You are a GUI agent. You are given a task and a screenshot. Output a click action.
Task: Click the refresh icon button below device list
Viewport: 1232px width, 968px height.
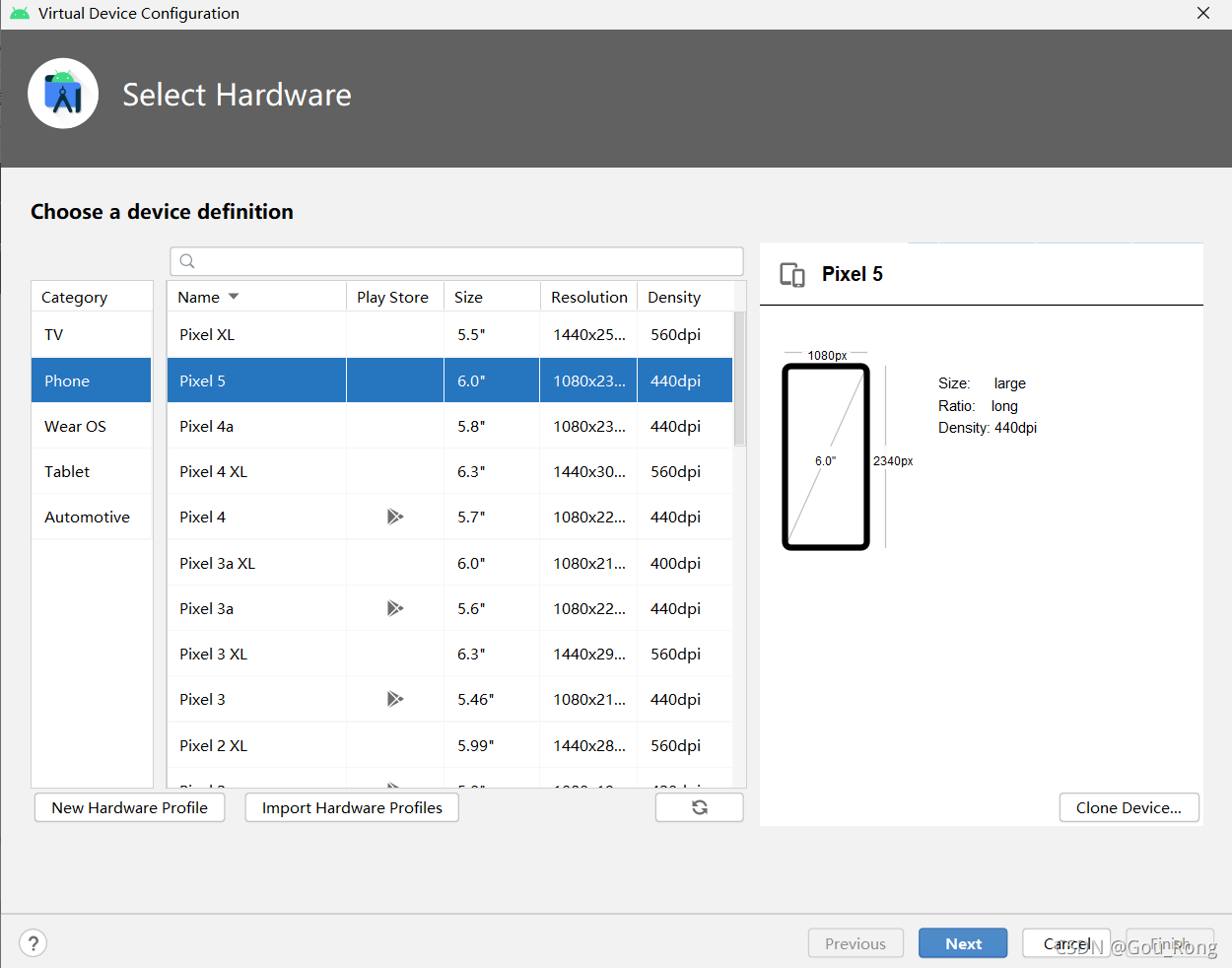coord(699,807)
